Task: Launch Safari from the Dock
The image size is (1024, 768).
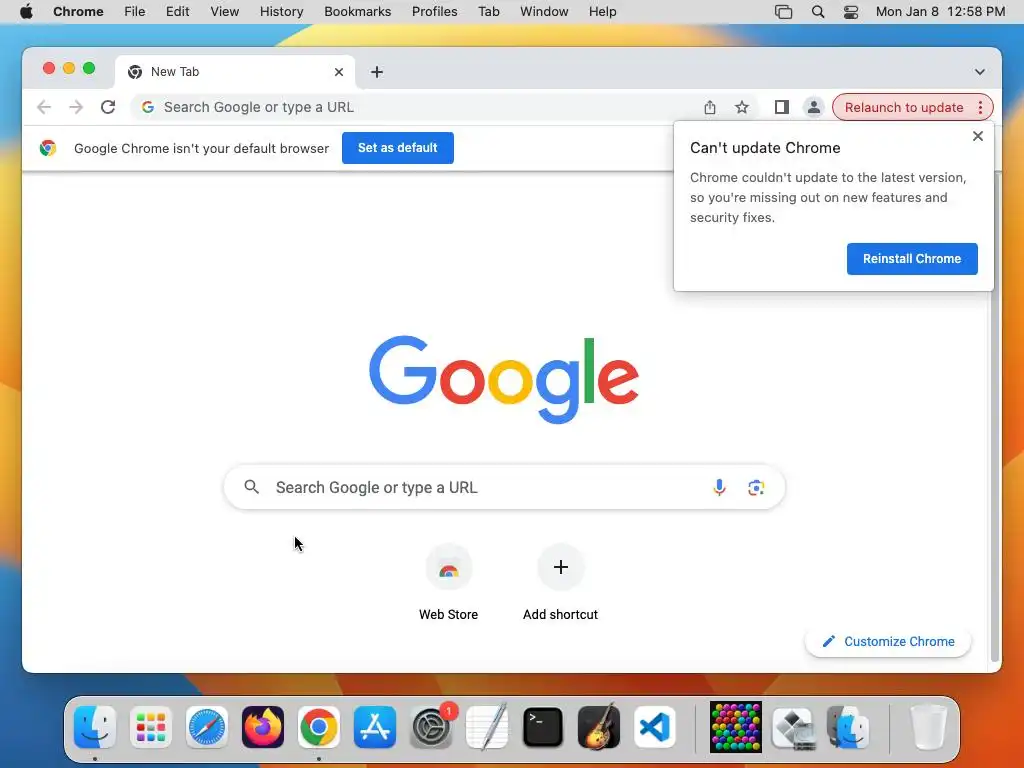Action: pyautogui.click(x=207, y=727)
